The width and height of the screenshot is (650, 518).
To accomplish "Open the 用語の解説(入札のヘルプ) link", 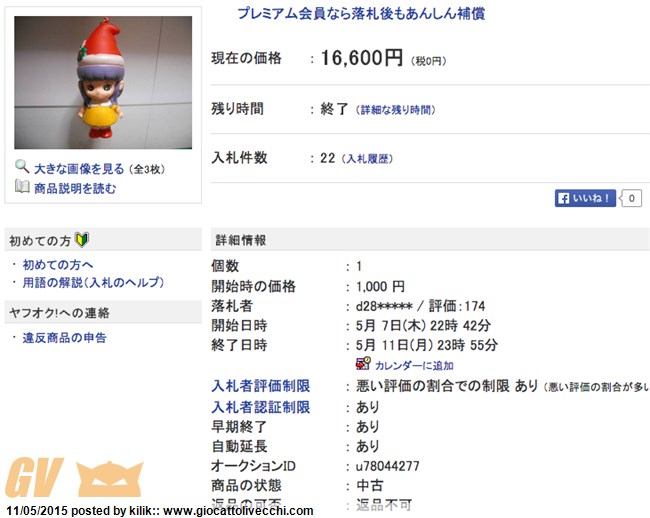I will pos(93,283).
